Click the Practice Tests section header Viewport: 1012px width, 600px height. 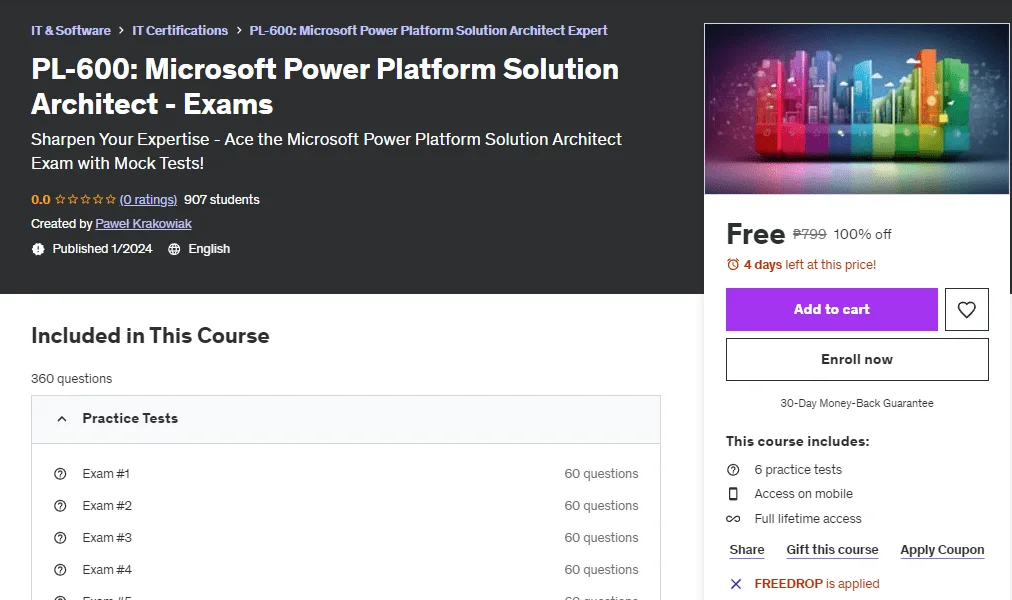click(x=346, y=419)
